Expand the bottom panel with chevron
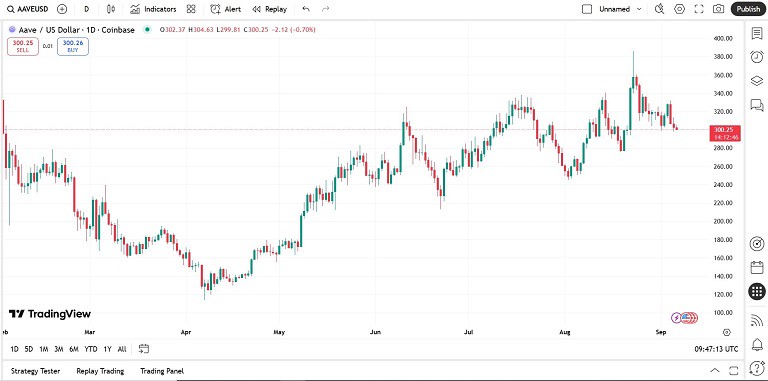The height and width of the screenshot is (381, 768). click(x=715, y=371)
